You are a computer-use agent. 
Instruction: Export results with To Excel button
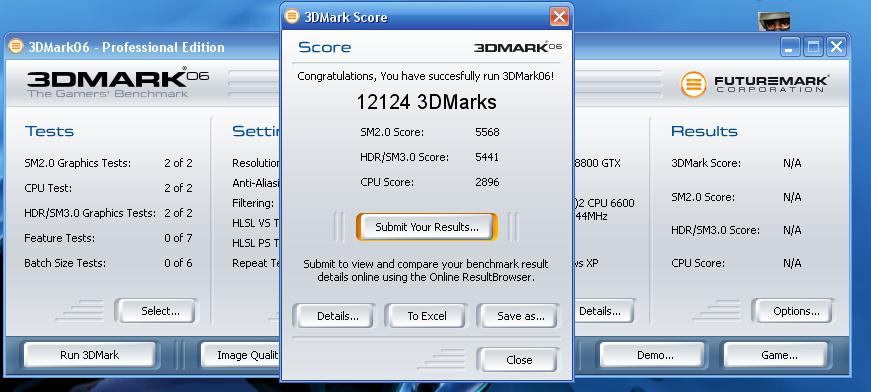point(427,316)
